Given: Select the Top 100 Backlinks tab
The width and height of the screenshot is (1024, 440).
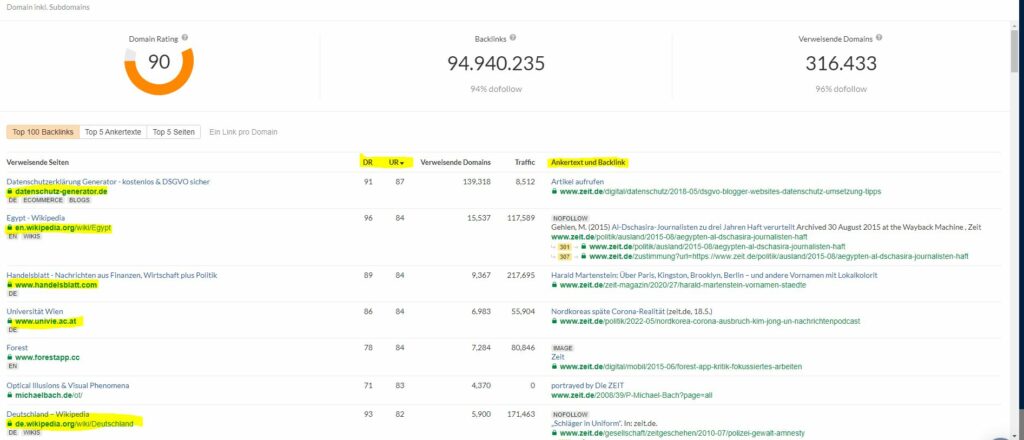Looking at the screenshot, I should (43, 132).
